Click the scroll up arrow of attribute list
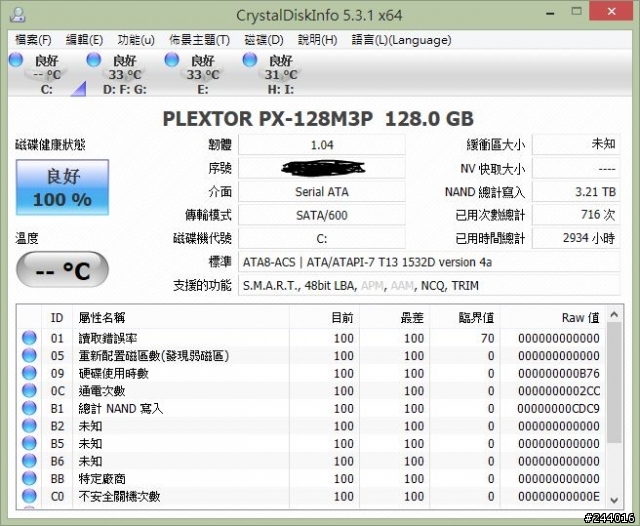Screen dimensions: 640x526 point(614,315)
